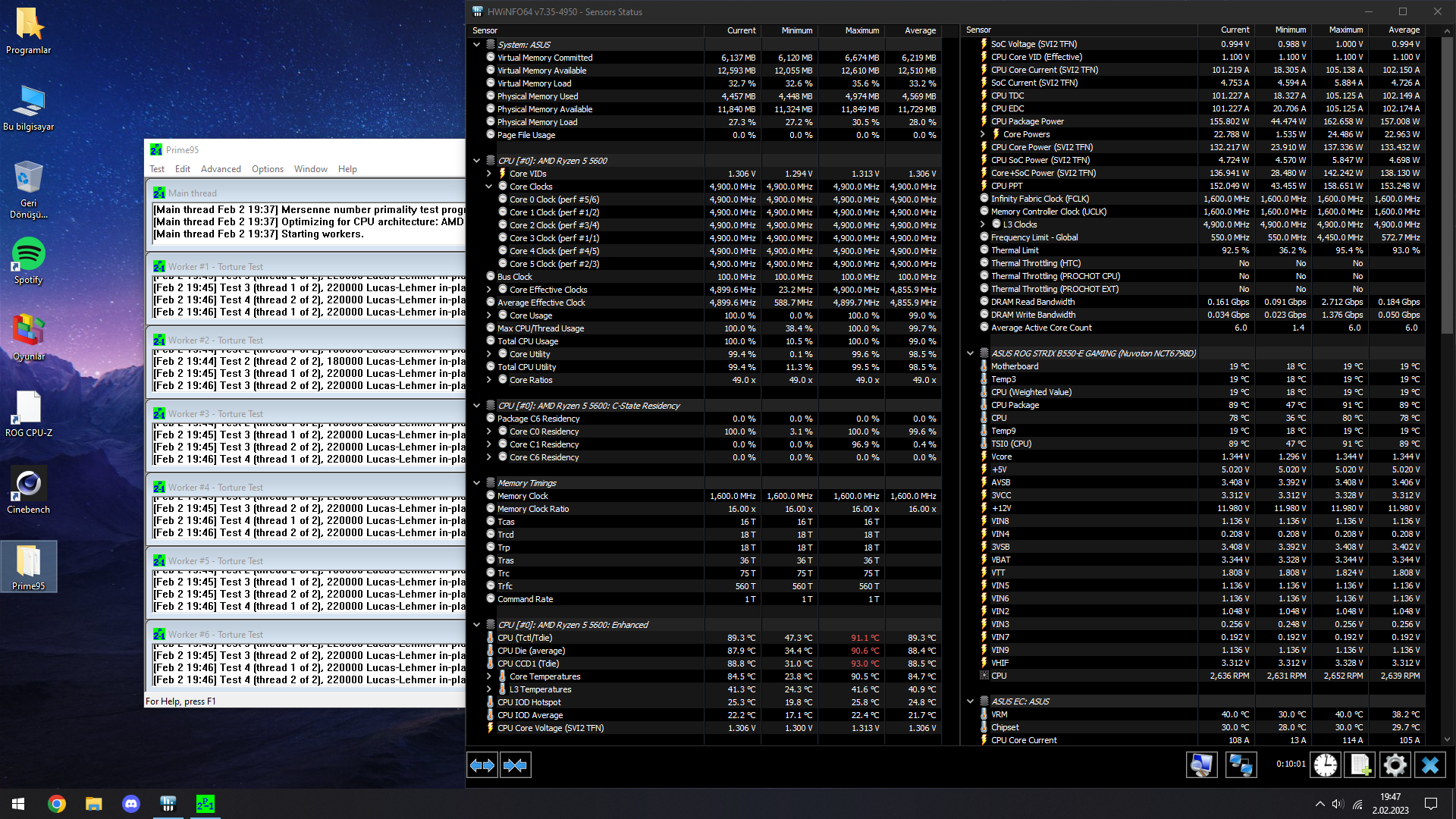Expand the Core Effective Clocks row
Viewport: 1456px width, 819px height.
(x=489, y=290)
